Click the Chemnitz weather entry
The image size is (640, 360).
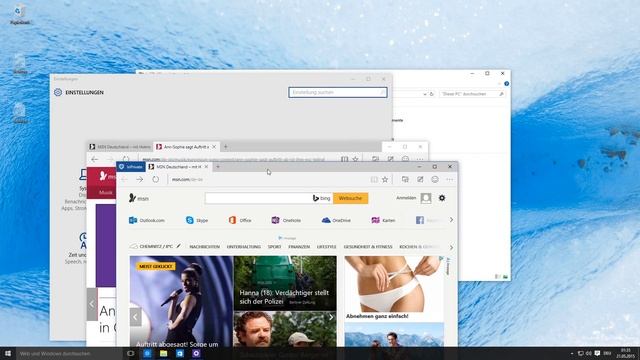coord(151,247)
